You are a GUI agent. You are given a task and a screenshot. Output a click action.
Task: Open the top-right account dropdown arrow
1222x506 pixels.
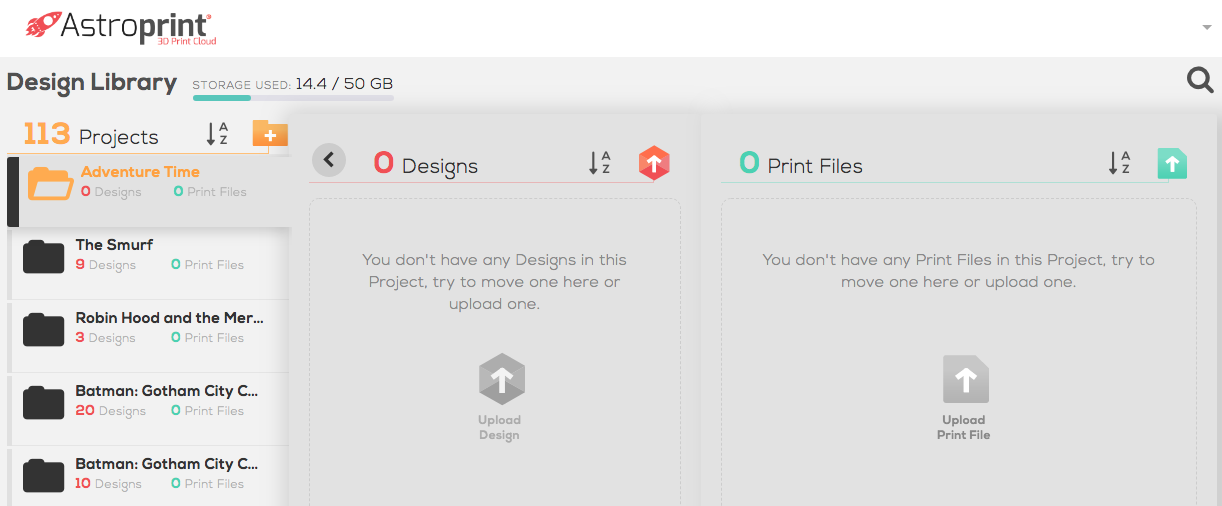coord(1207,28)
